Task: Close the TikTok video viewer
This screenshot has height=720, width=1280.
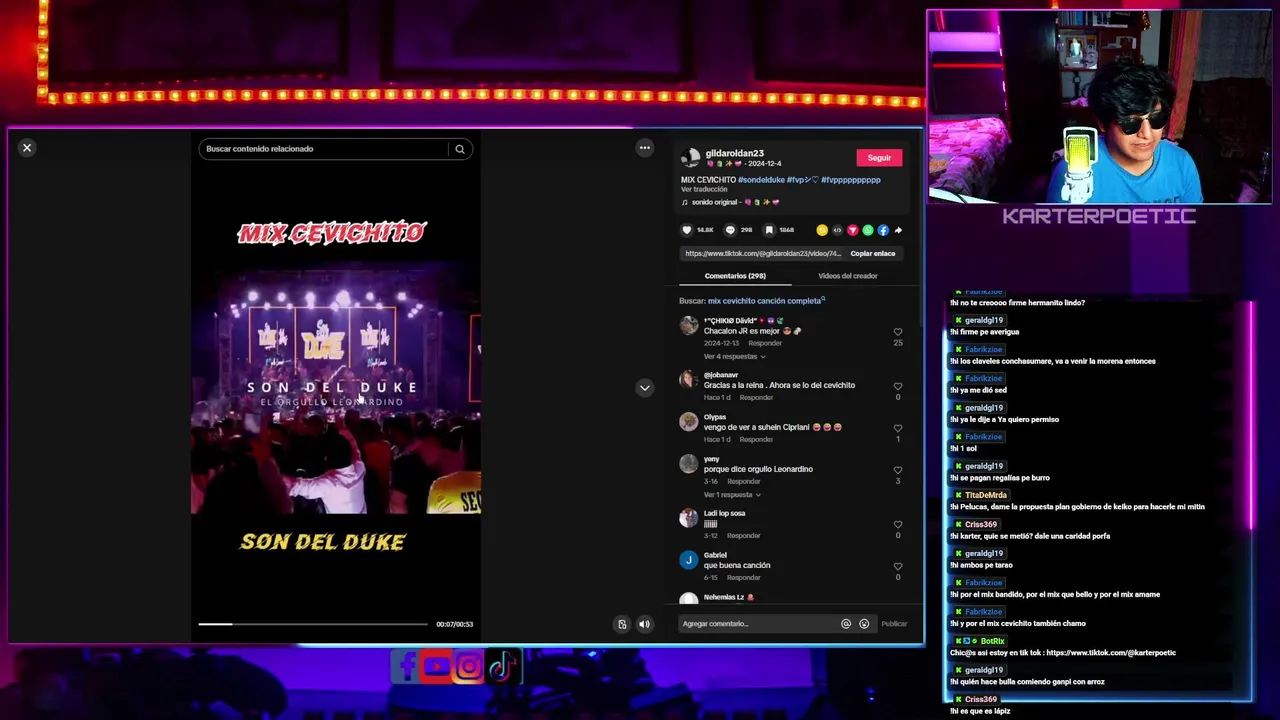Action: coord(27,148)
